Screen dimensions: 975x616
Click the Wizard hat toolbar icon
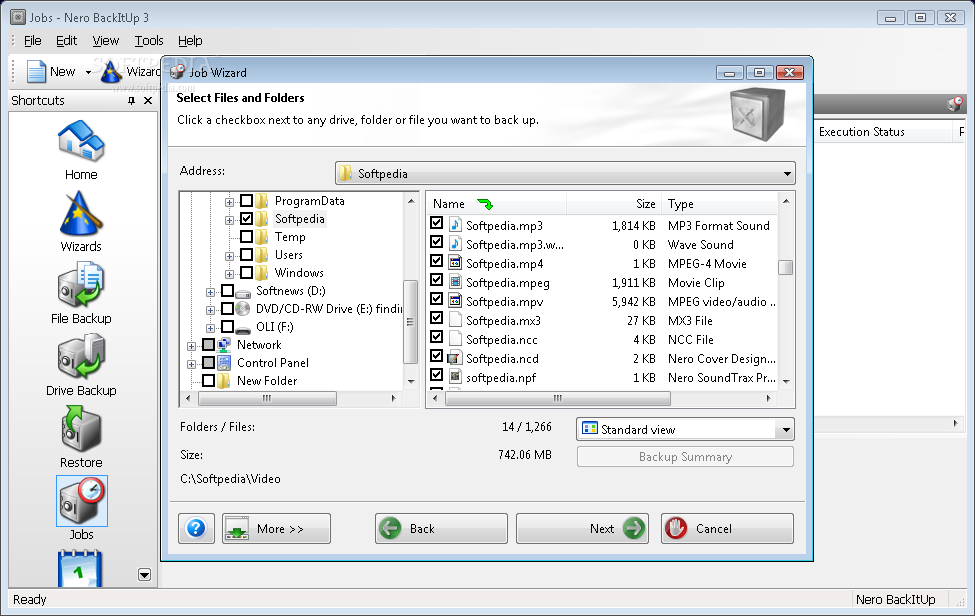coord(111,71)
